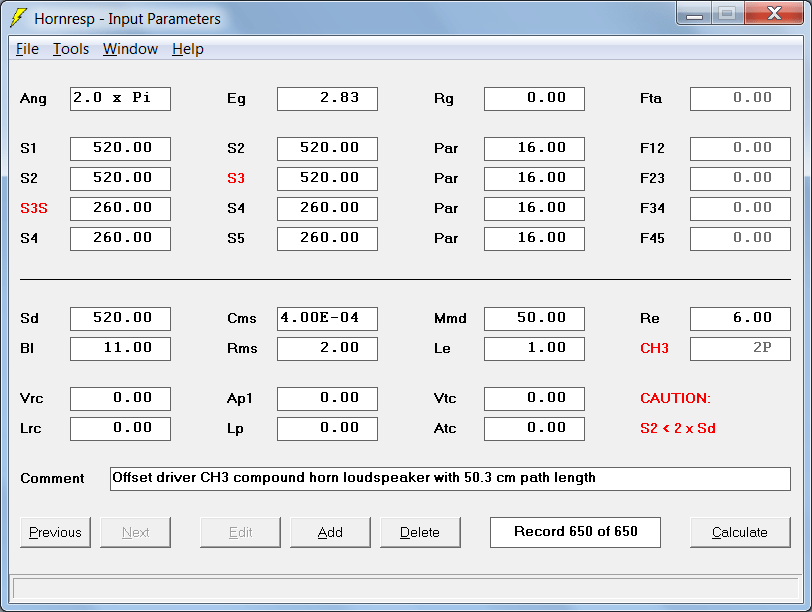Click the Hornresp lightning bolt title icon
812x612 pixels.
[18, 18]
